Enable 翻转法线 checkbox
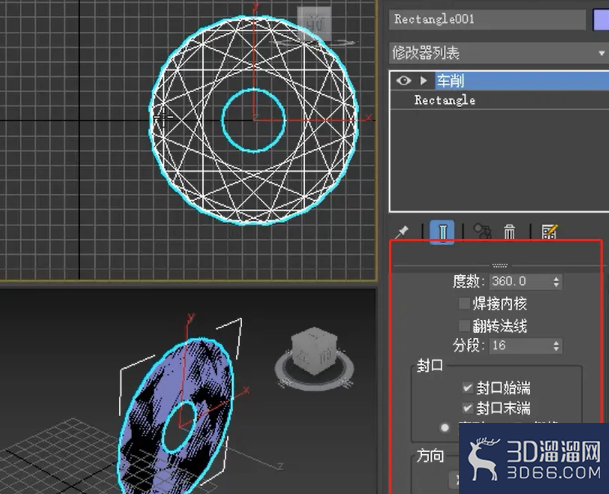This screenshot has height=494, width=609. click(x=464, y=325)
